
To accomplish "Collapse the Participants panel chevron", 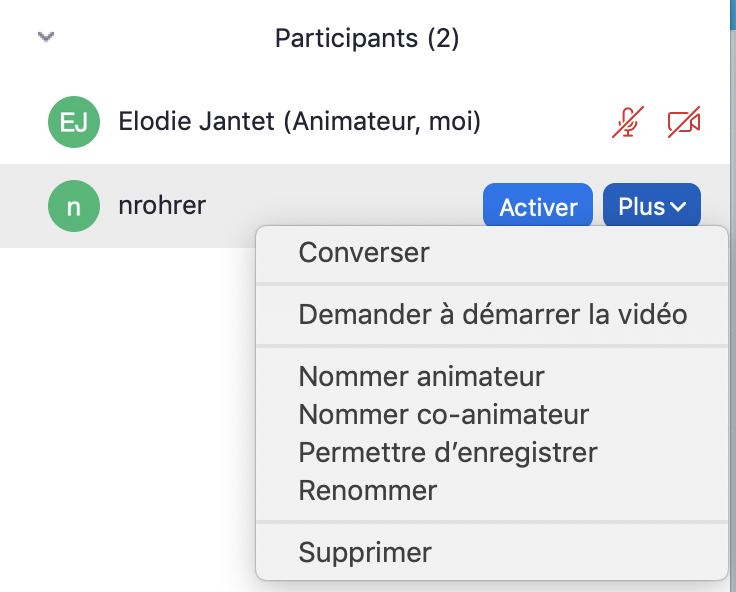I will (45, 38).
